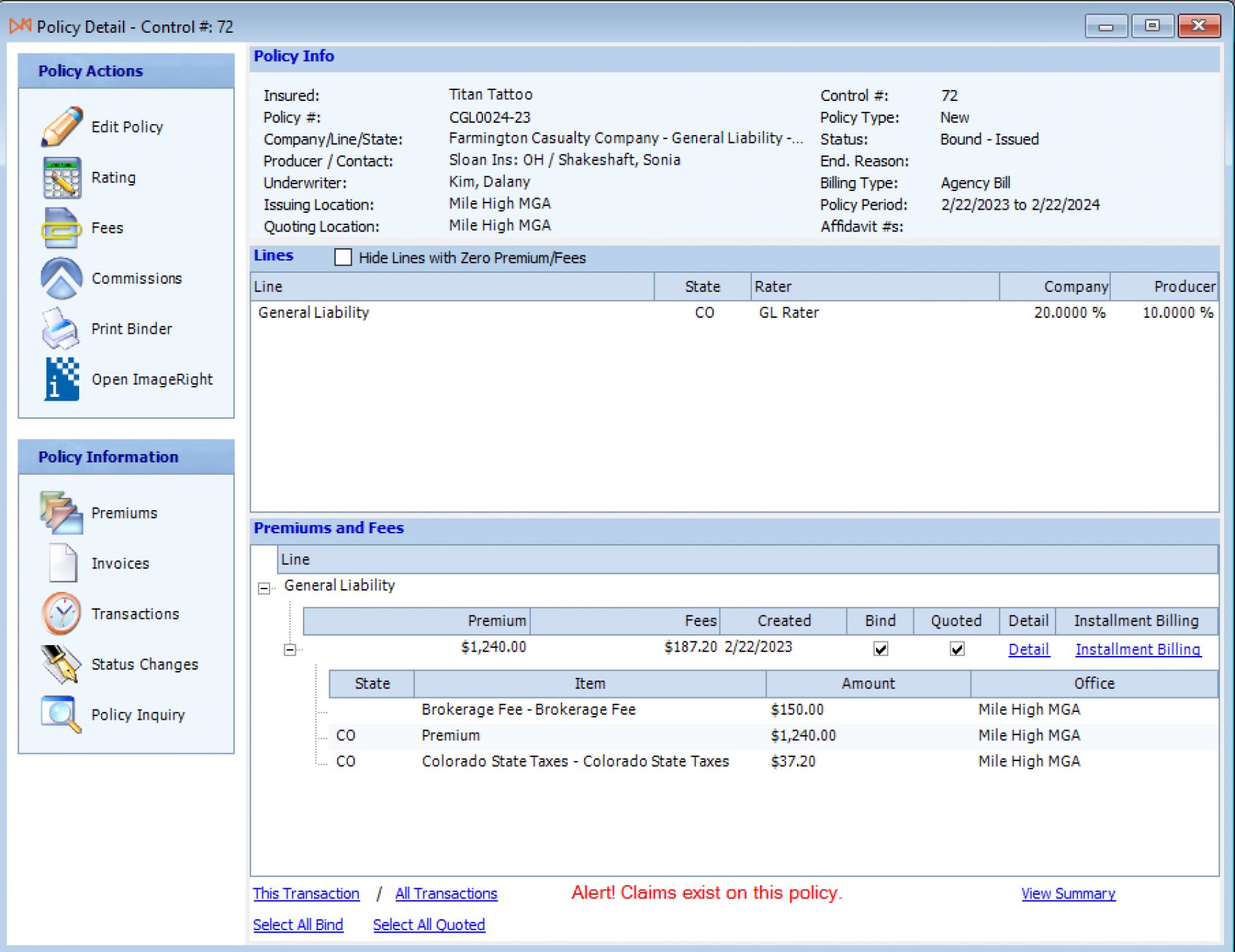Click the Status Changes pen icon
Image resolution: width=1235 pixels, height=952 pixels.
click(62, 664)
